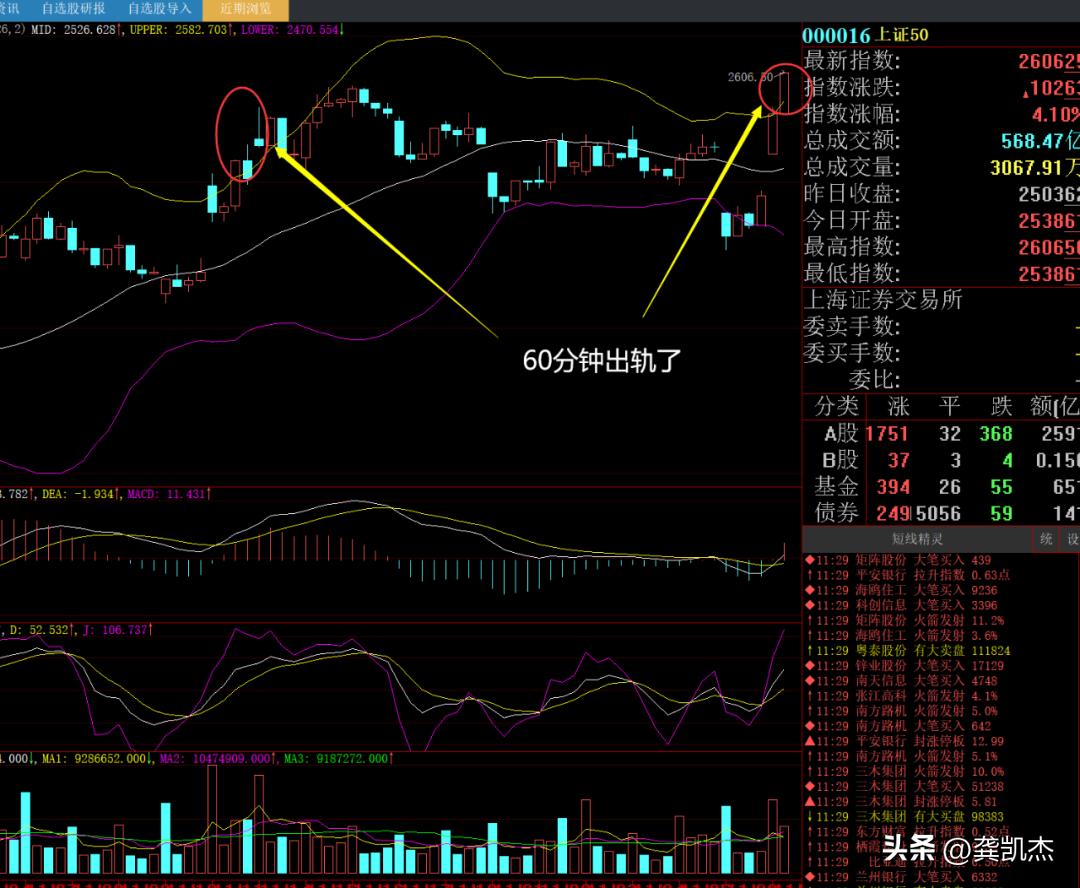Click the 统 button beside 短线精灵
1080x888 pixels.
[x=1046, y=539]
